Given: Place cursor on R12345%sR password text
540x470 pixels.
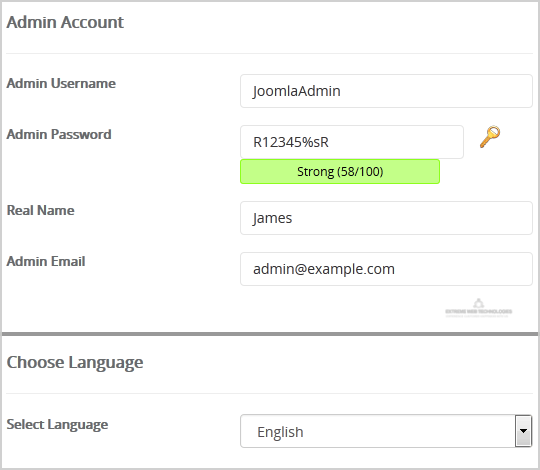Looking at the screenshot, I should pos(291,142).
